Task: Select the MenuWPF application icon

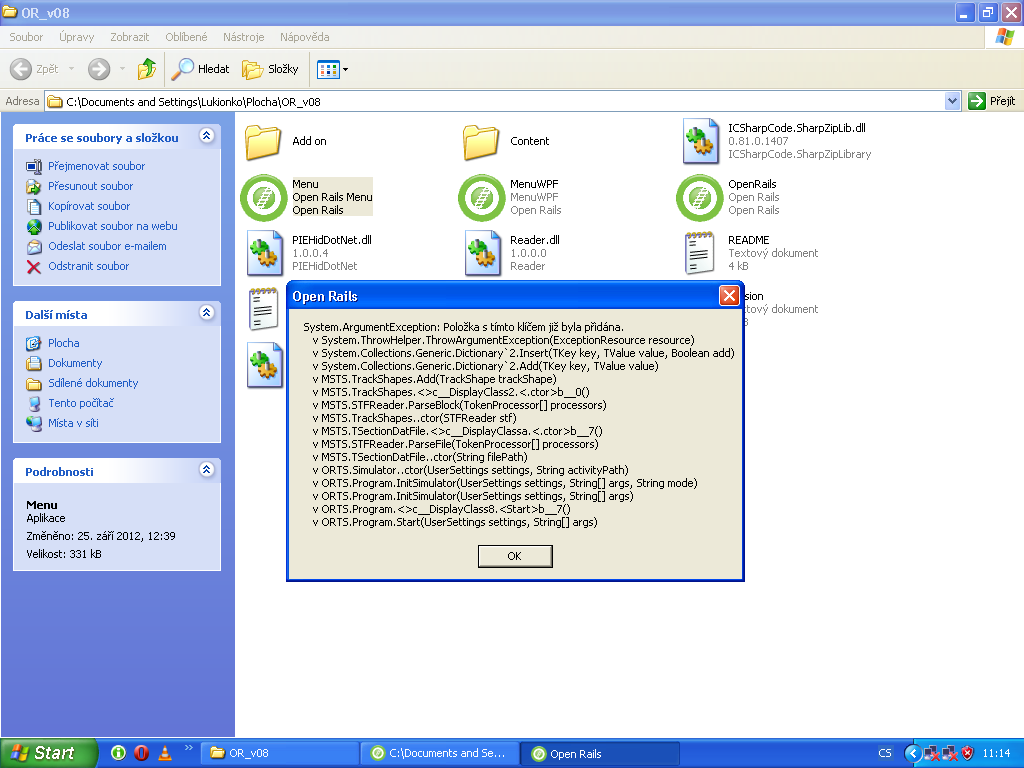Action: (x=481, y=197)
